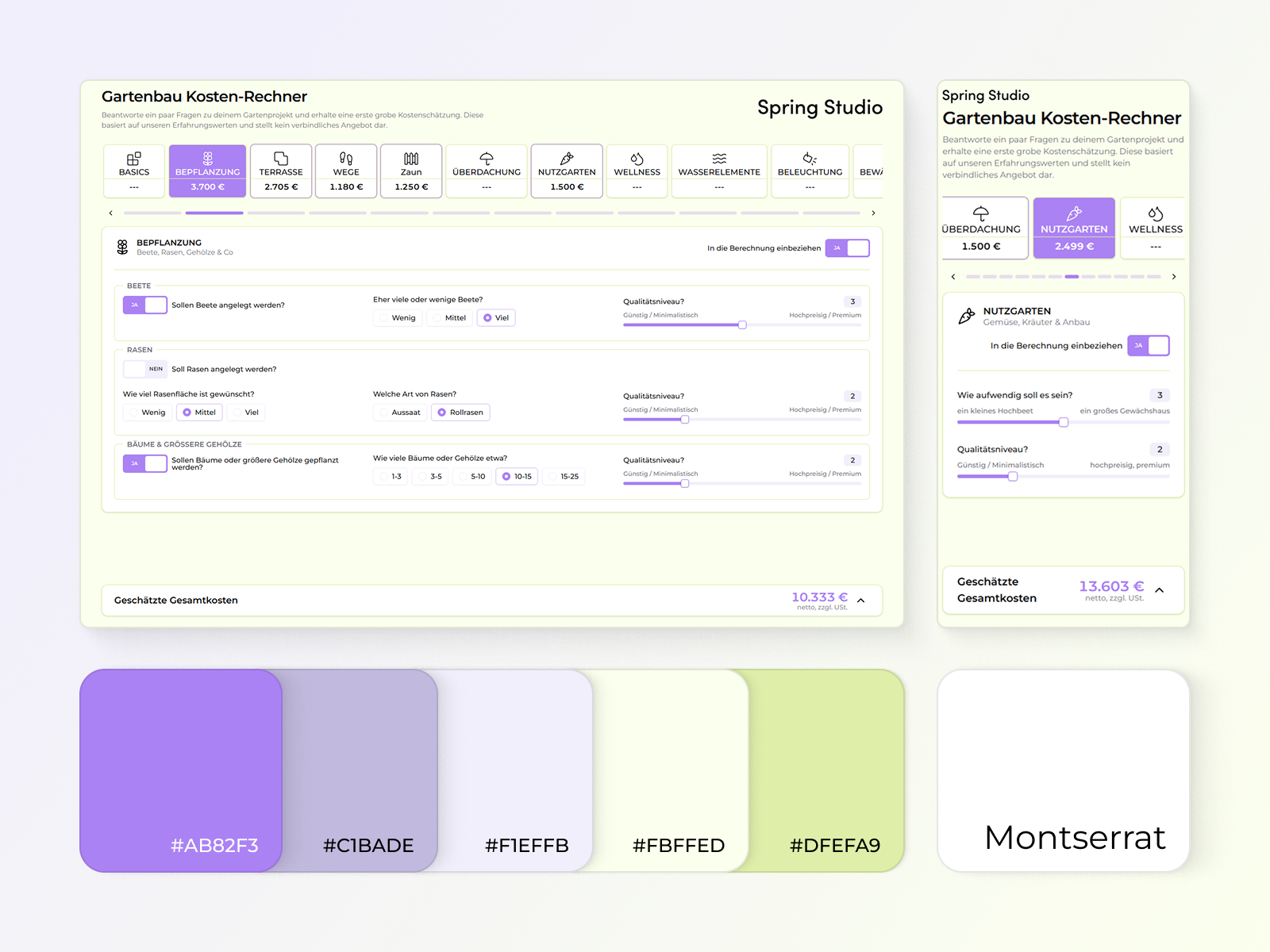Select the Beleuchtung lighting icon
Image resolution: width=1270 pixels, height=952 pixels.
pos(810,159)
